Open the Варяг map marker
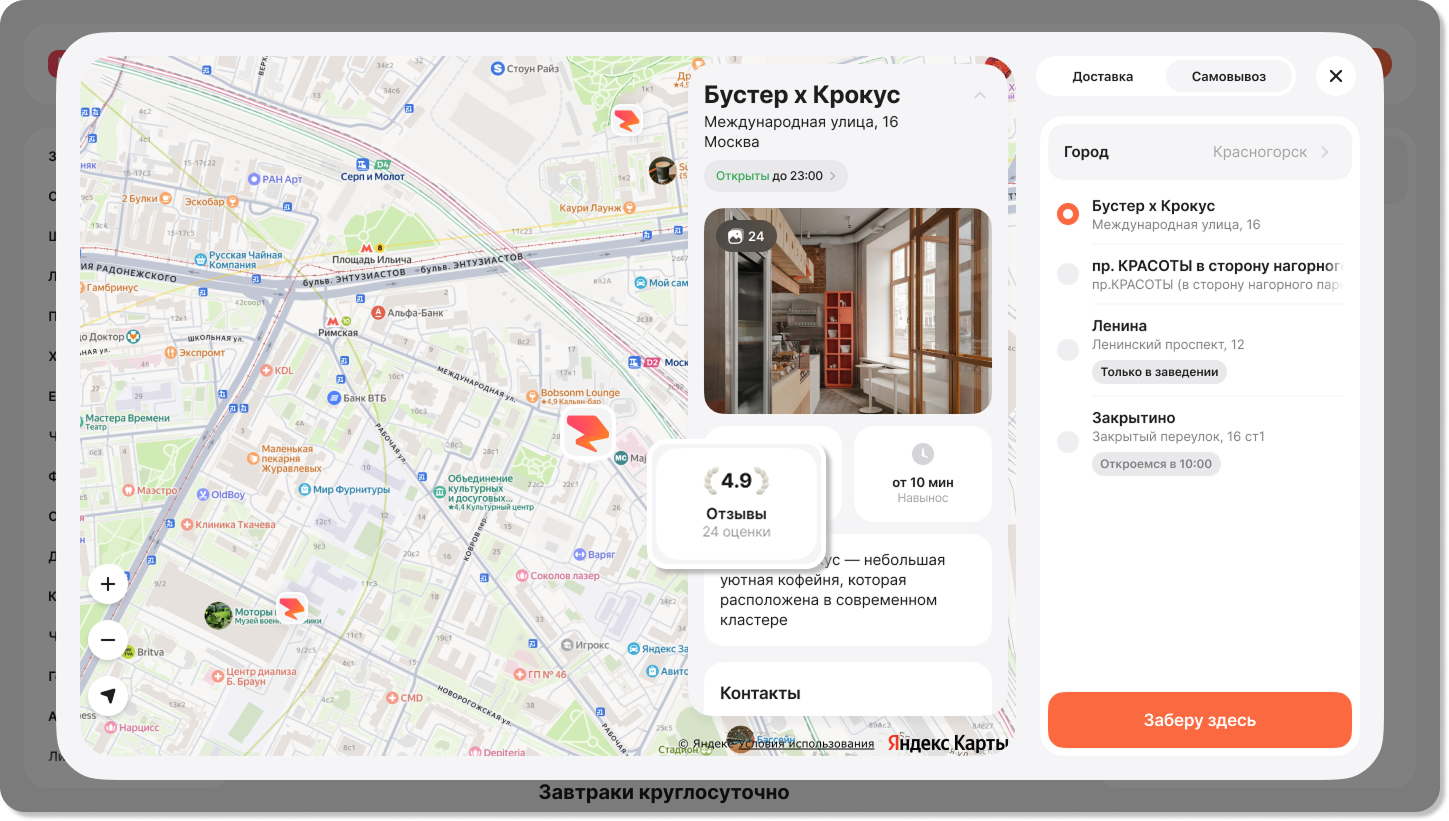The height and width of the screenshot is (821, 1449). pyautogui.click(x=579, y=554)
